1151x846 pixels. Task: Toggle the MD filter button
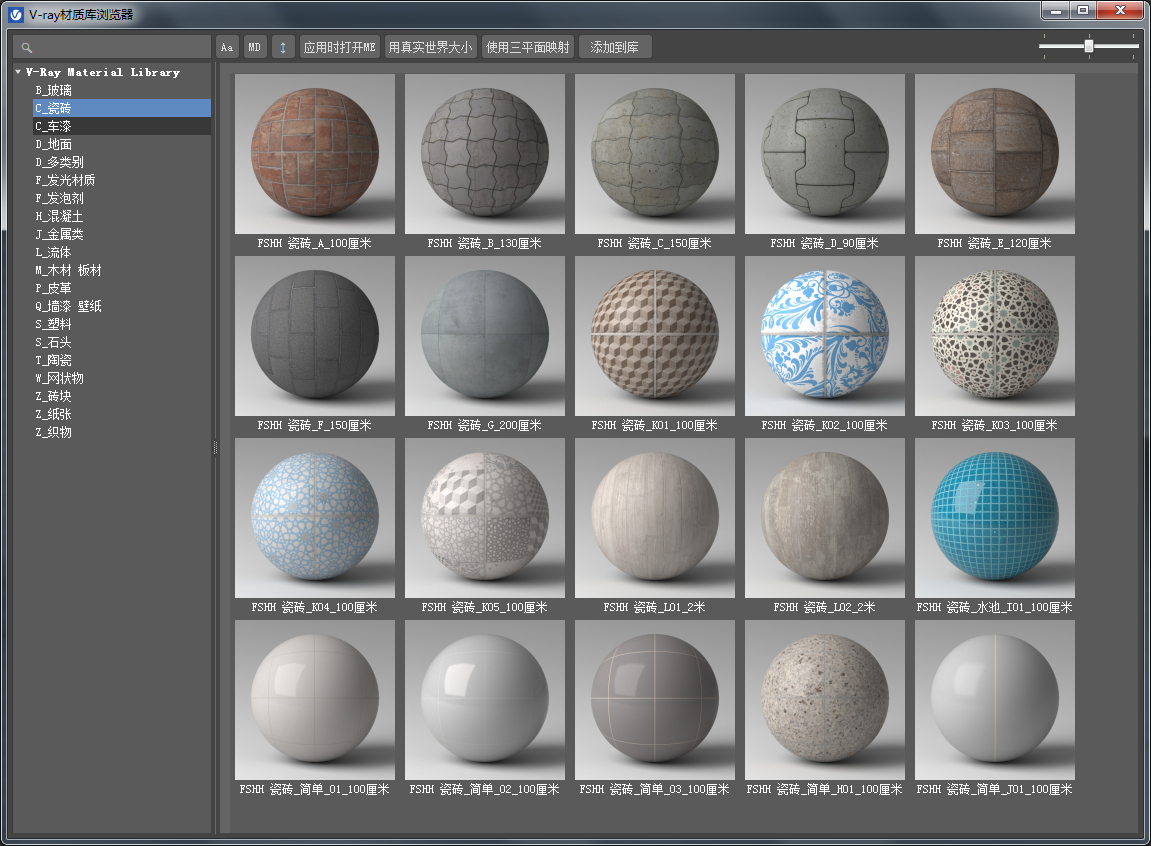coord(255,47)
